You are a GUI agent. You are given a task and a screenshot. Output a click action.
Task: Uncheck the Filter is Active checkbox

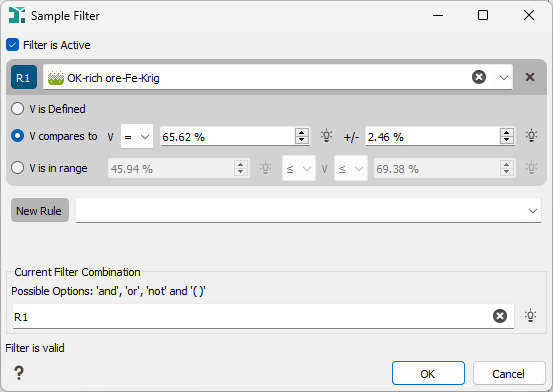pos(12,45)
